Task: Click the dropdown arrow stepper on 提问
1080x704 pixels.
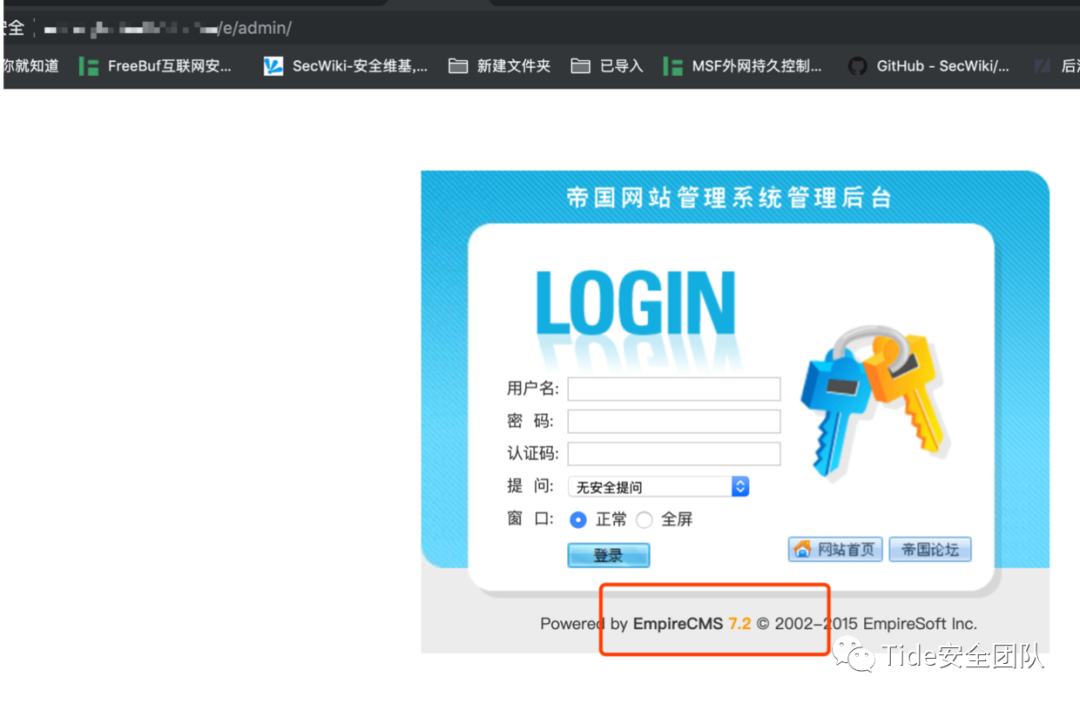Action: pyautogui.click(x=740, y=487)
